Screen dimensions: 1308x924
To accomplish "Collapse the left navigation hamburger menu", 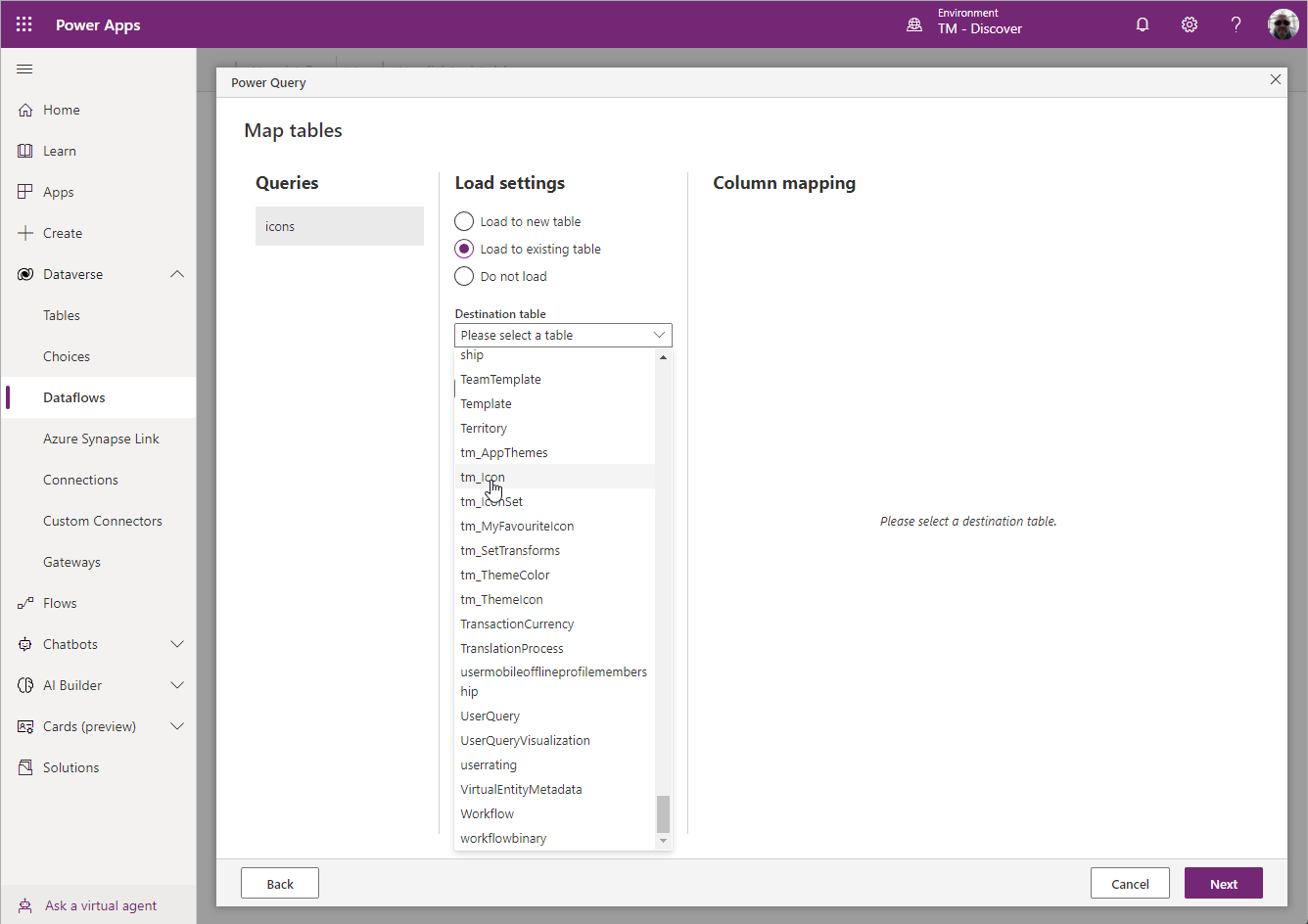I will click(x=25, y=69).
